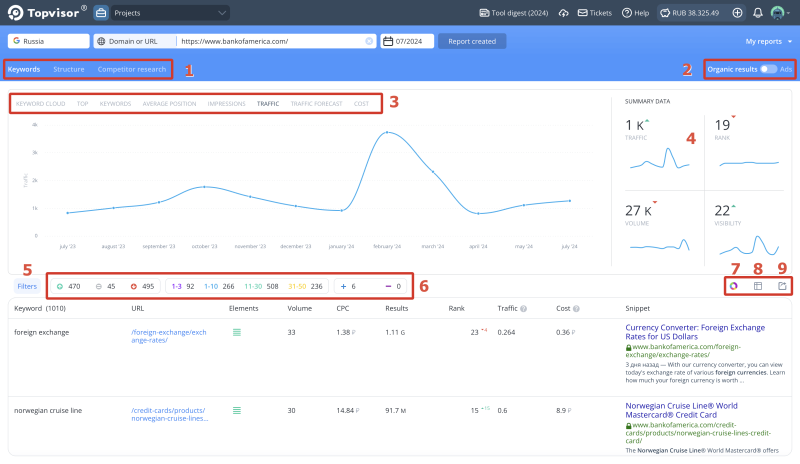Open /credit-cards/products/norwegian-cruise-lines URL link
This screenshot has height=464, width=800.
pos(169,414)
